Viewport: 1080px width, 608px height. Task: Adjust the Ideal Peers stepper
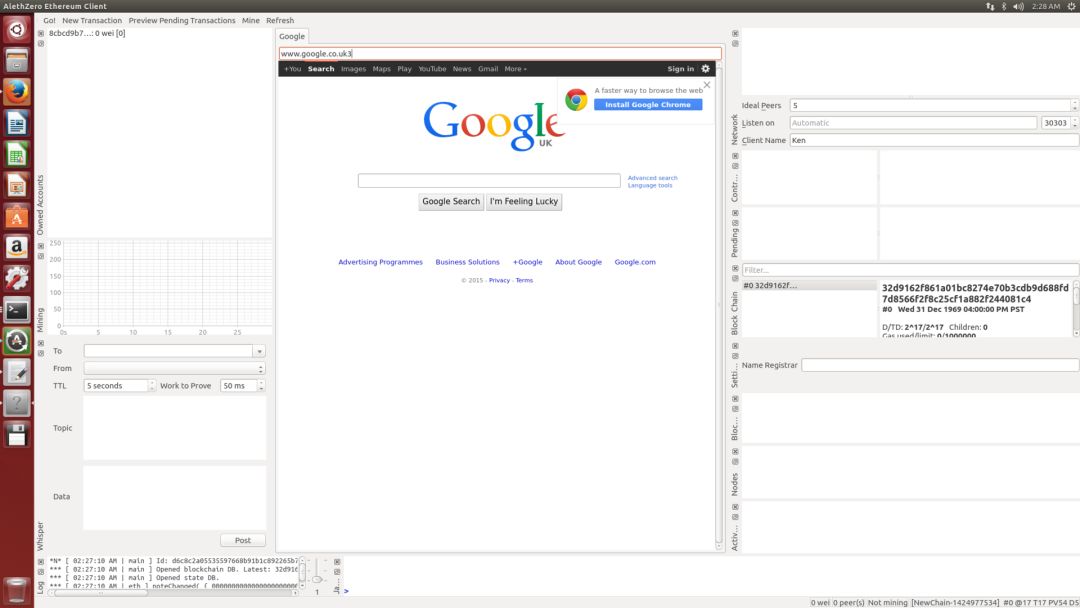[x=1074, y=105]
